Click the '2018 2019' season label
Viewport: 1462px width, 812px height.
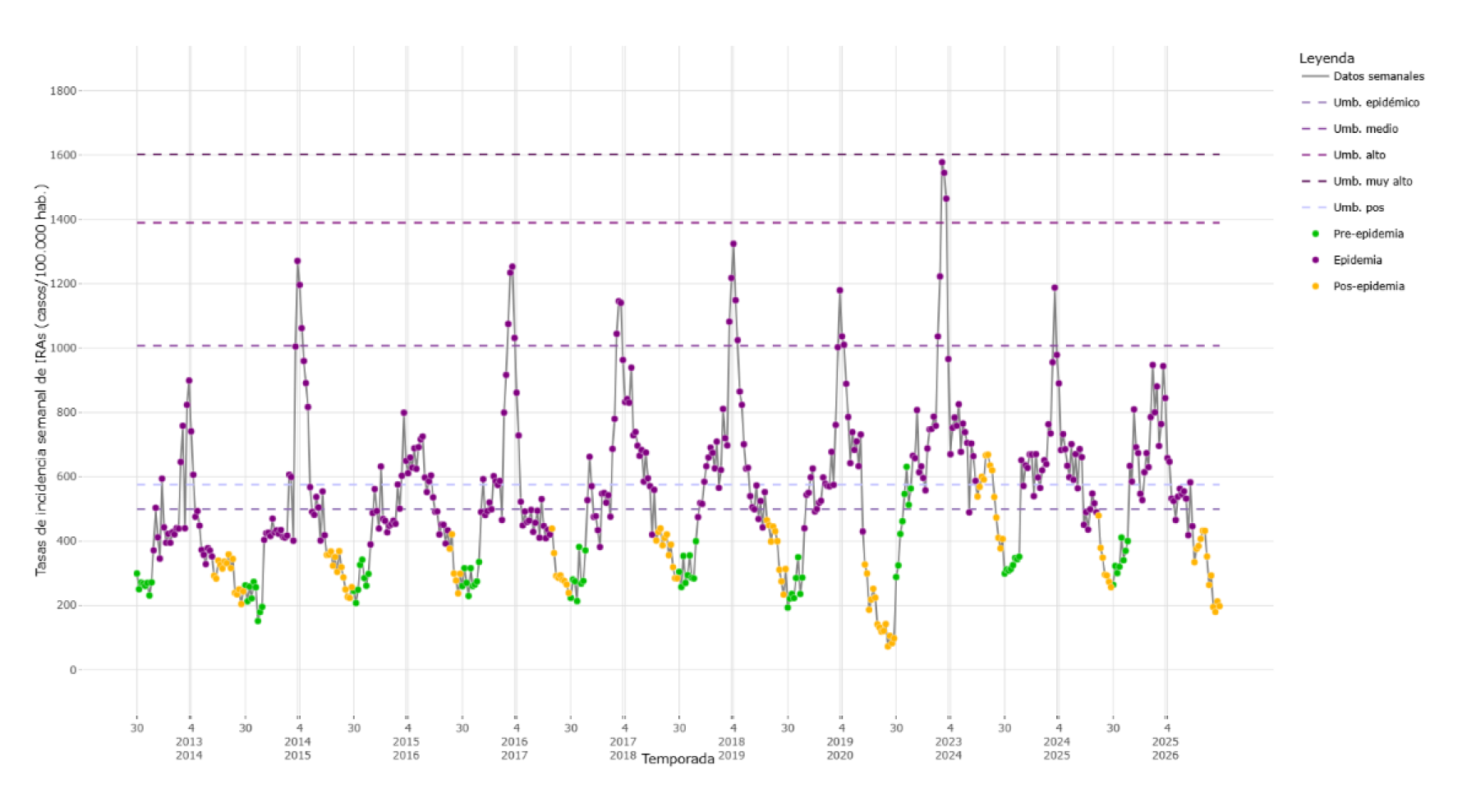click(x=731, y=748)
